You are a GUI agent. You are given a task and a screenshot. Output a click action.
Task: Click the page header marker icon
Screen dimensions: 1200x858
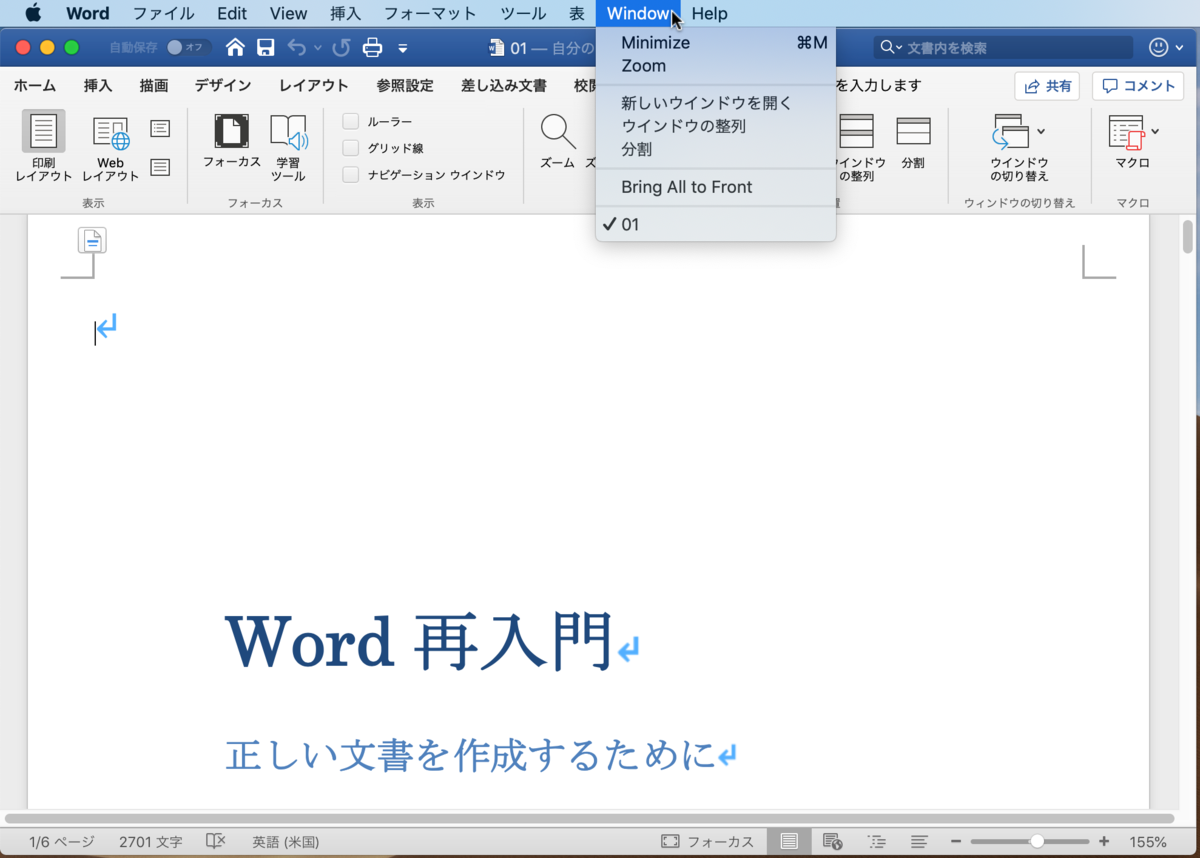coord(92,240)
